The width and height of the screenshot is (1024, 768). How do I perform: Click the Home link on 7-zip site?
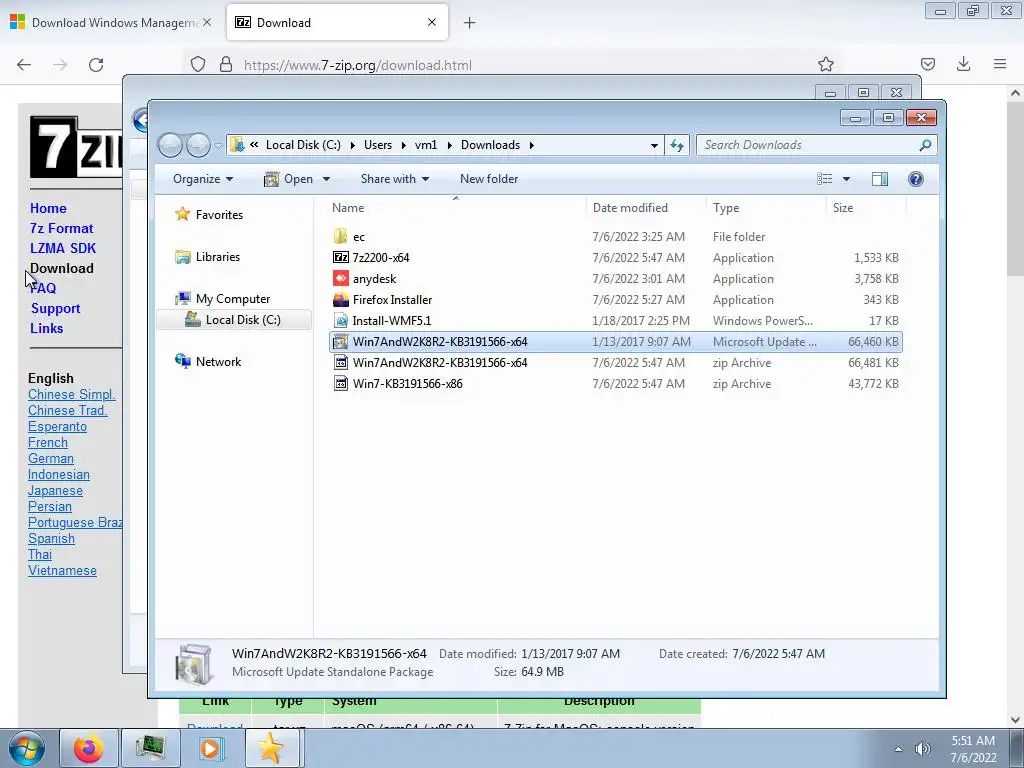tap(48, 208)
